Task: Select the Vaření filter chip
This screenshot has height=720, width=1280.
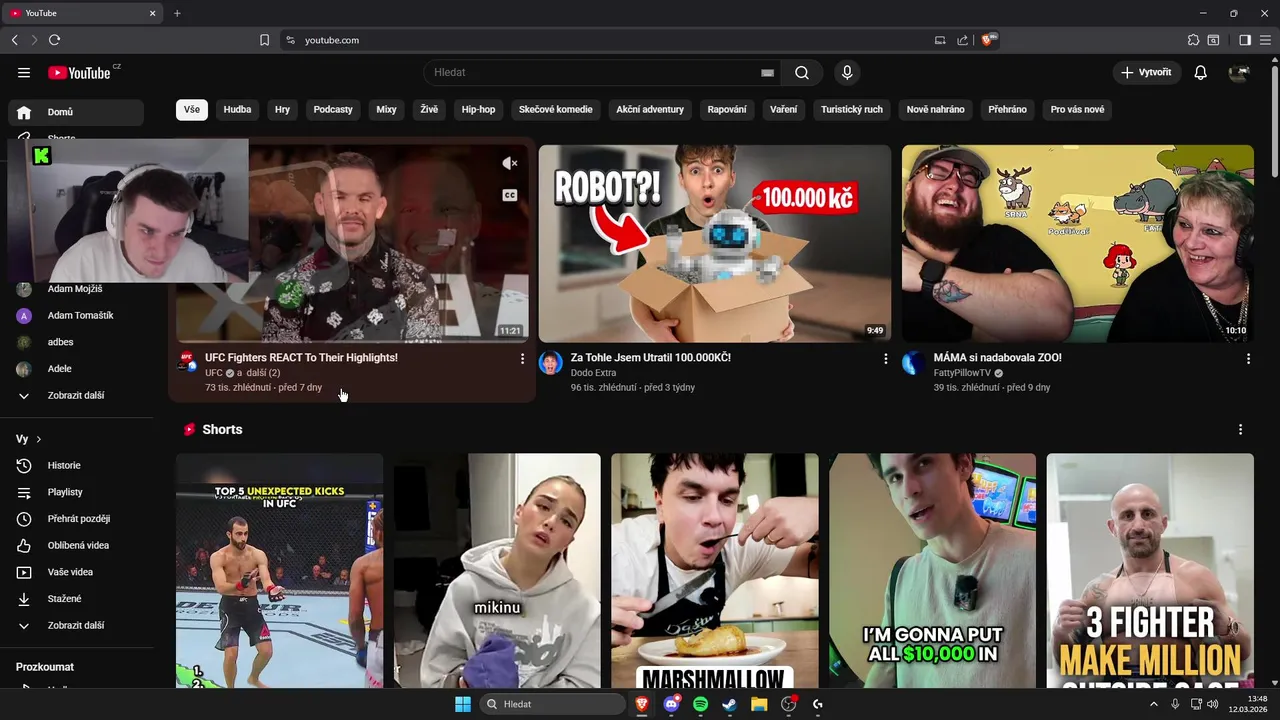Action: (784, 109)
